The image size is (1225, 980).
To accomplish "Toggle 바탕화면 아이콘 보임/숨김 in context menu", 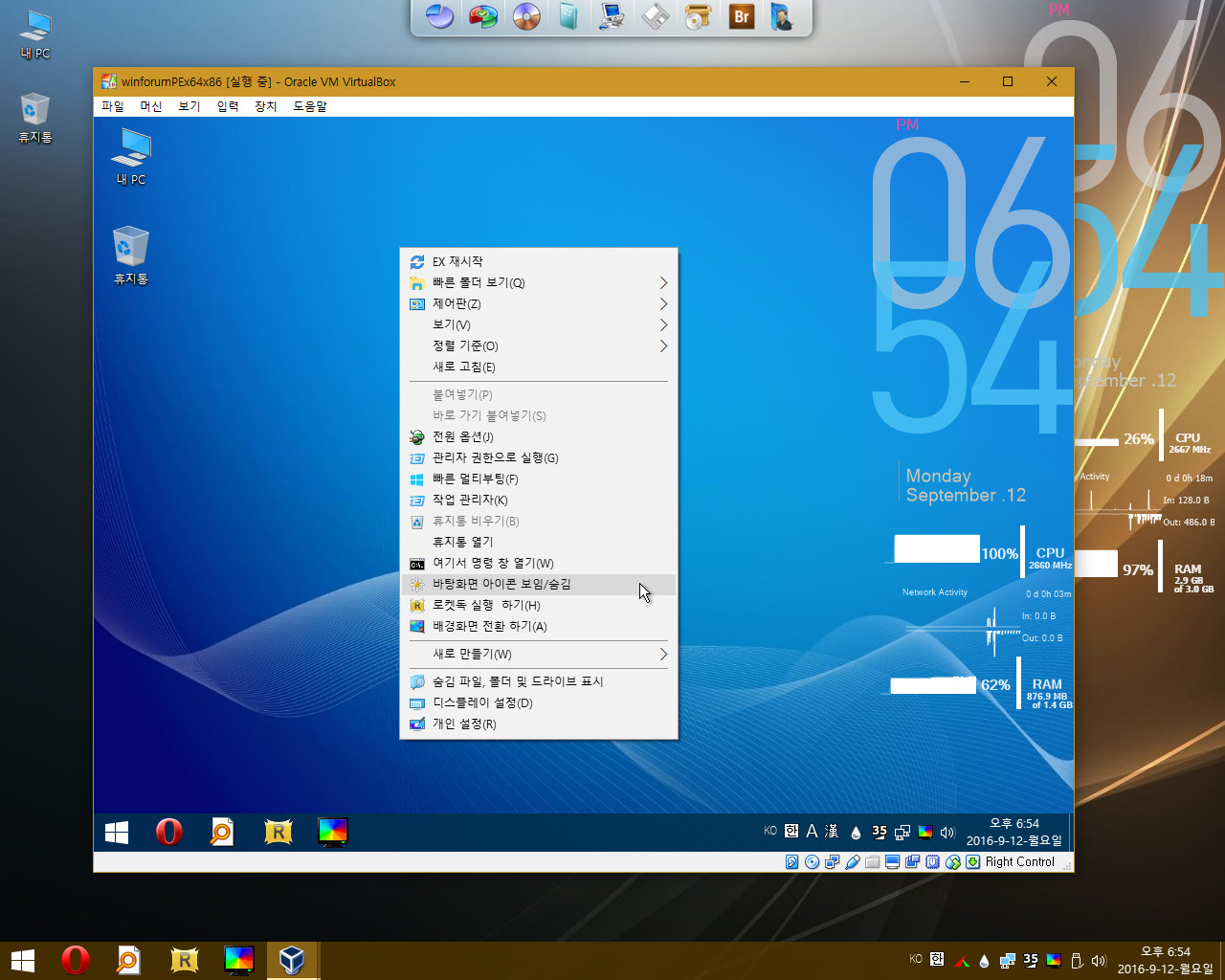I will click(x=539, y=584).
